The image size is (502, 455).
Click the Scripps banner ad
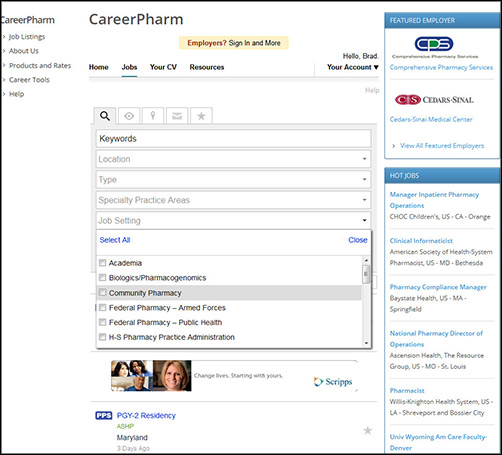pos(234,376)
